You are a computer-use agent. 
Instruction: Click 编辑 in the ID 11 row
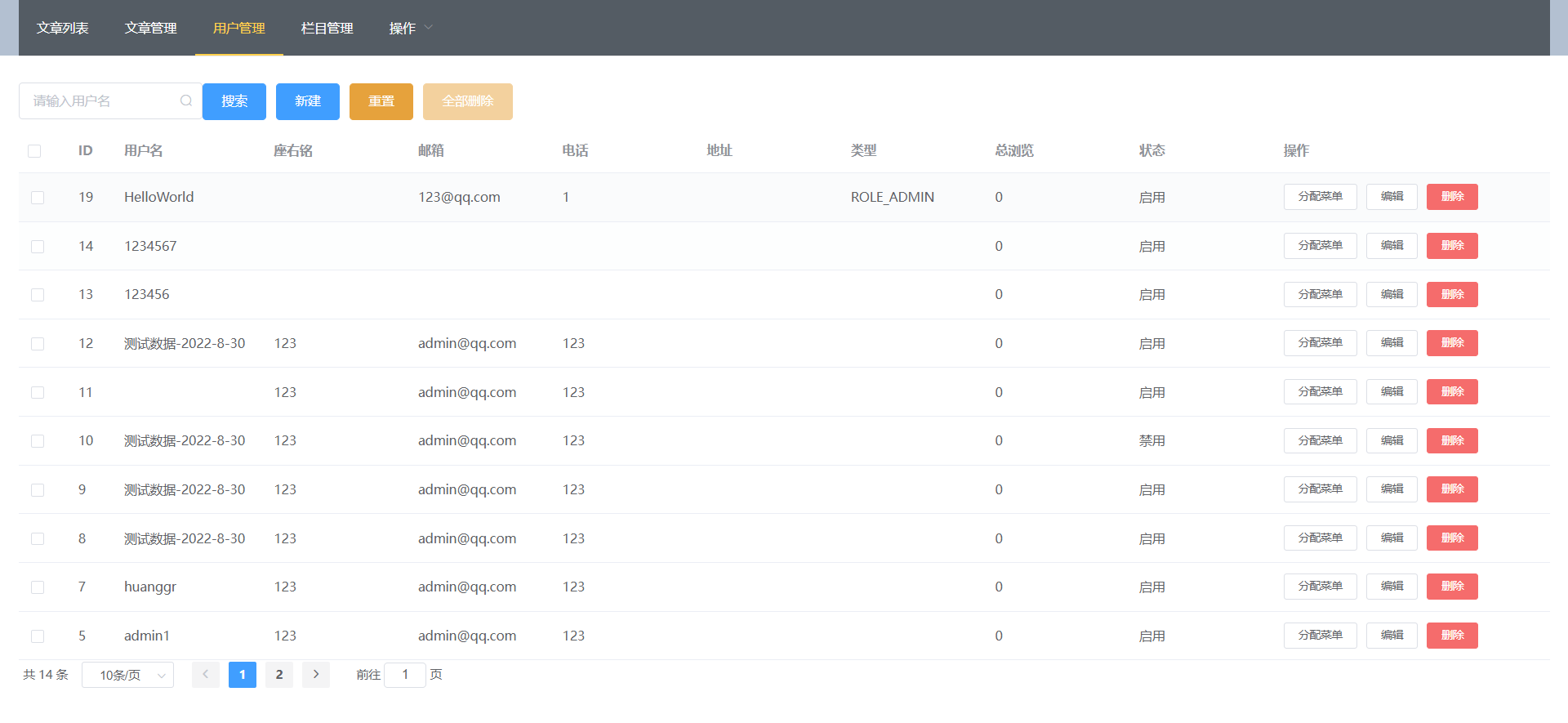pyautogui.click(x=1392, y=392)
